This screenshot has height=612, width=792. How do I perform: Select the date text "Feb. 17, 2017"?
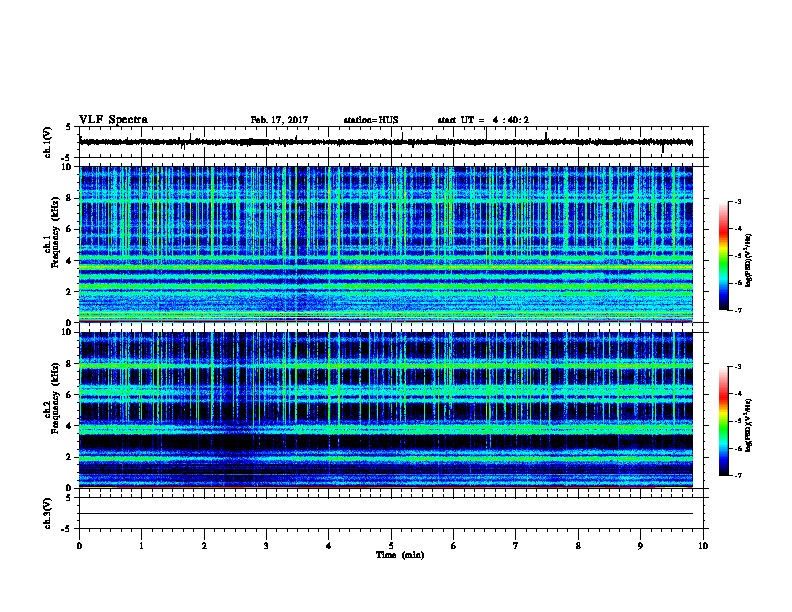point(279,120)
